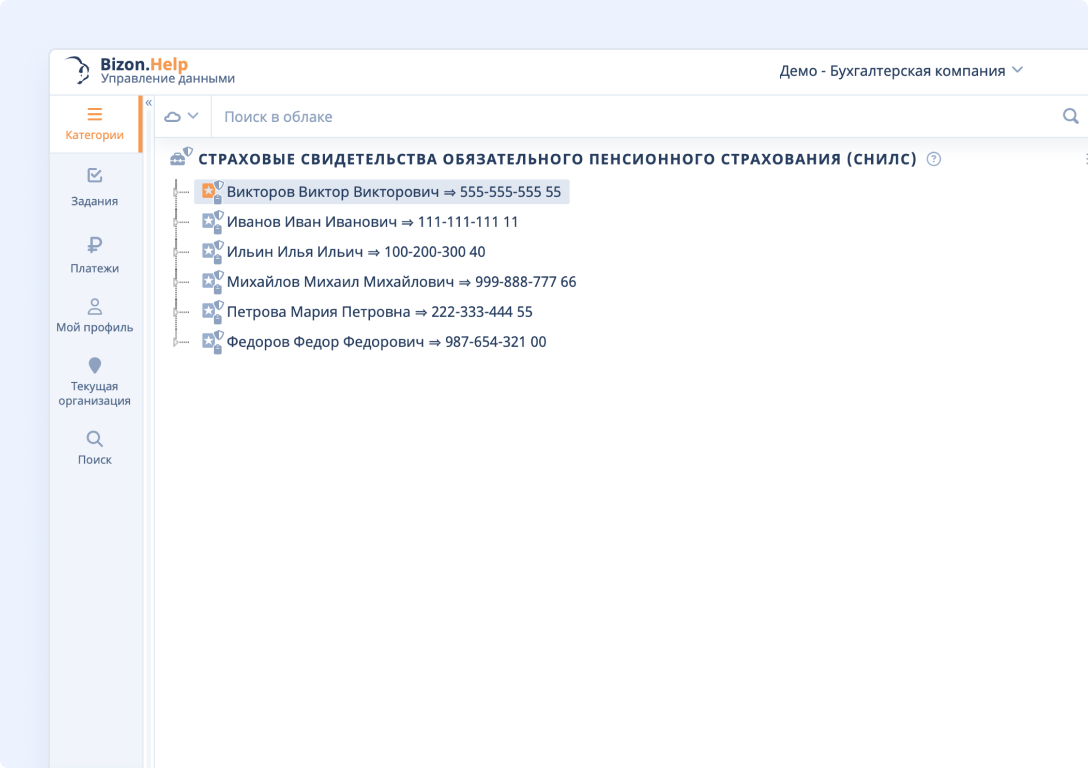Click the cloud icon beside the search bar
Screen dimensions: 1088x768
click(174, 116)
